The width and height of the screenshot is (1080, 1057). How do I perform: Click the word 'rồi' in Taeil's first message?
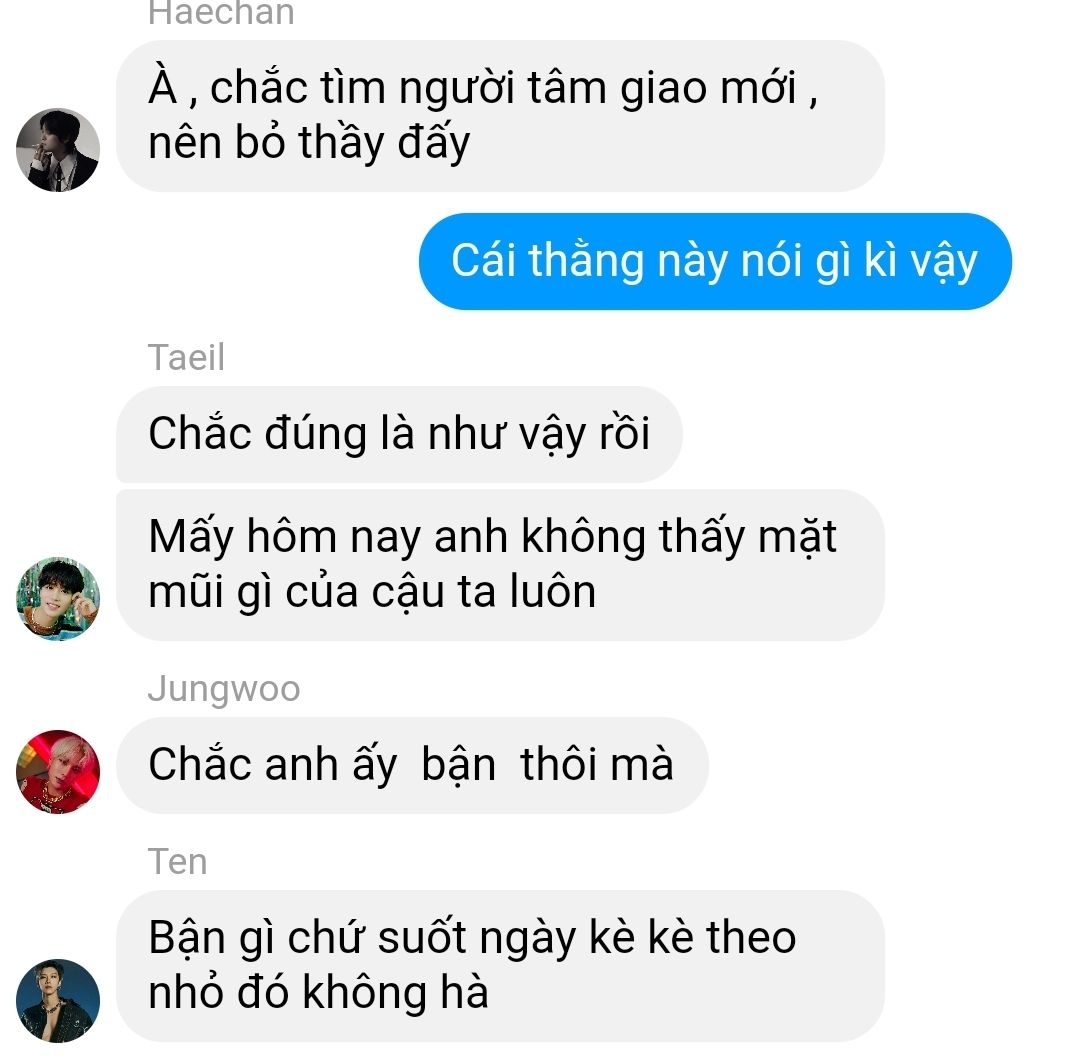(624, 433)
